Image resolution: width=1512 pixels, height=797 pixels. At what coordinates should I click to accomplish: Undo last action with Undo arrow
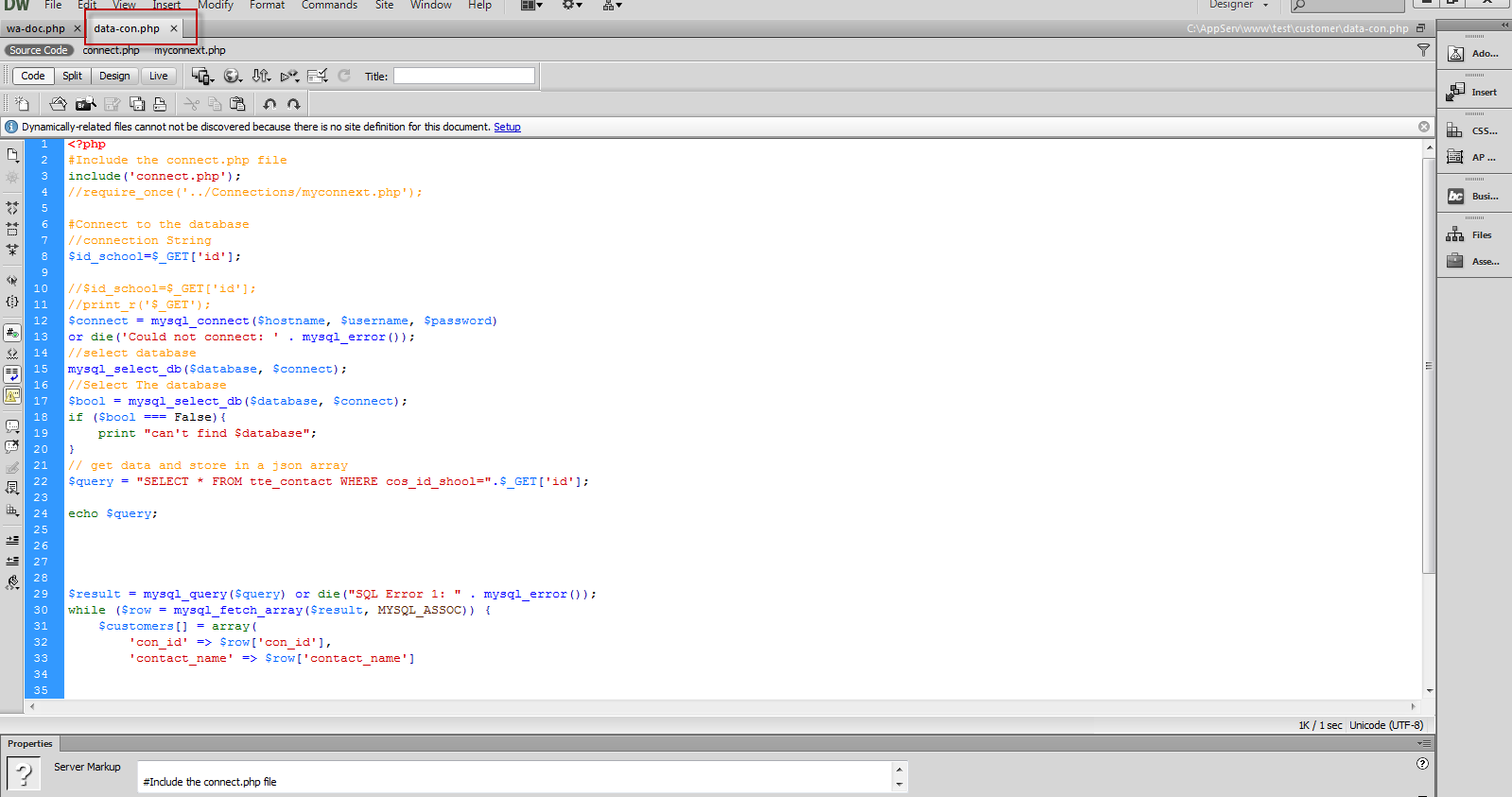pos(270,104)
